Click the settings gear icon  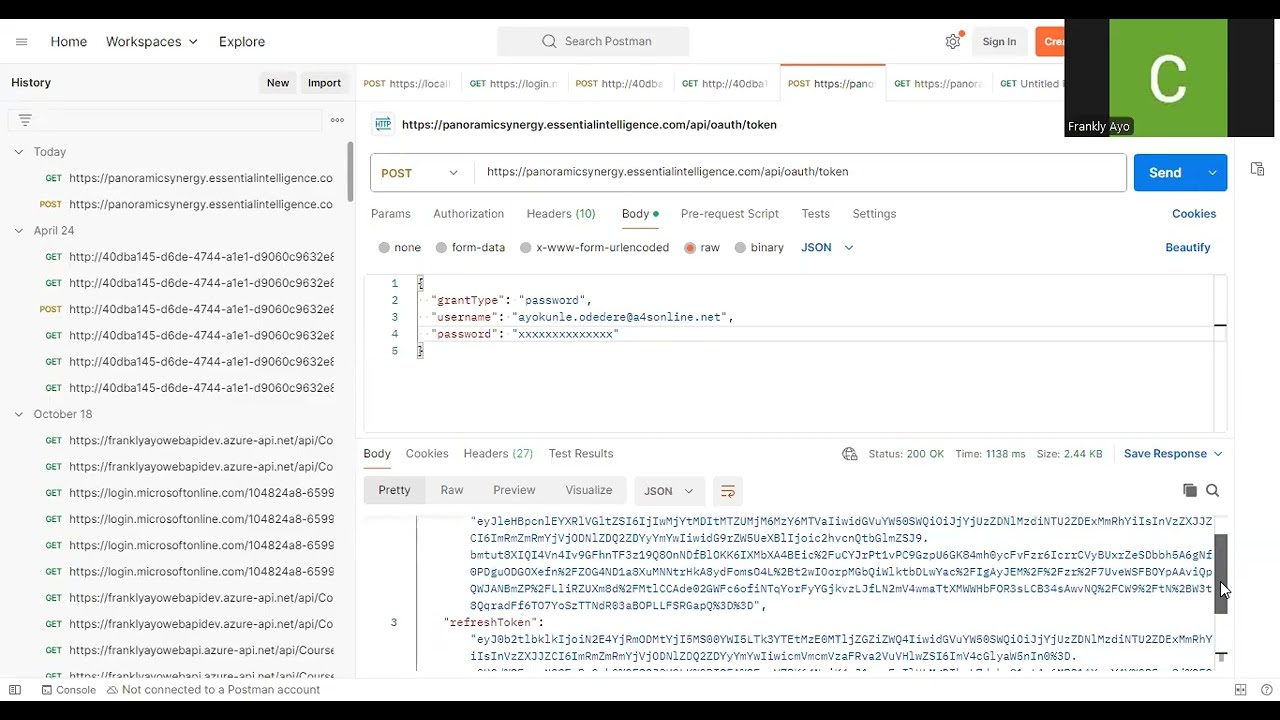point(953,42)
